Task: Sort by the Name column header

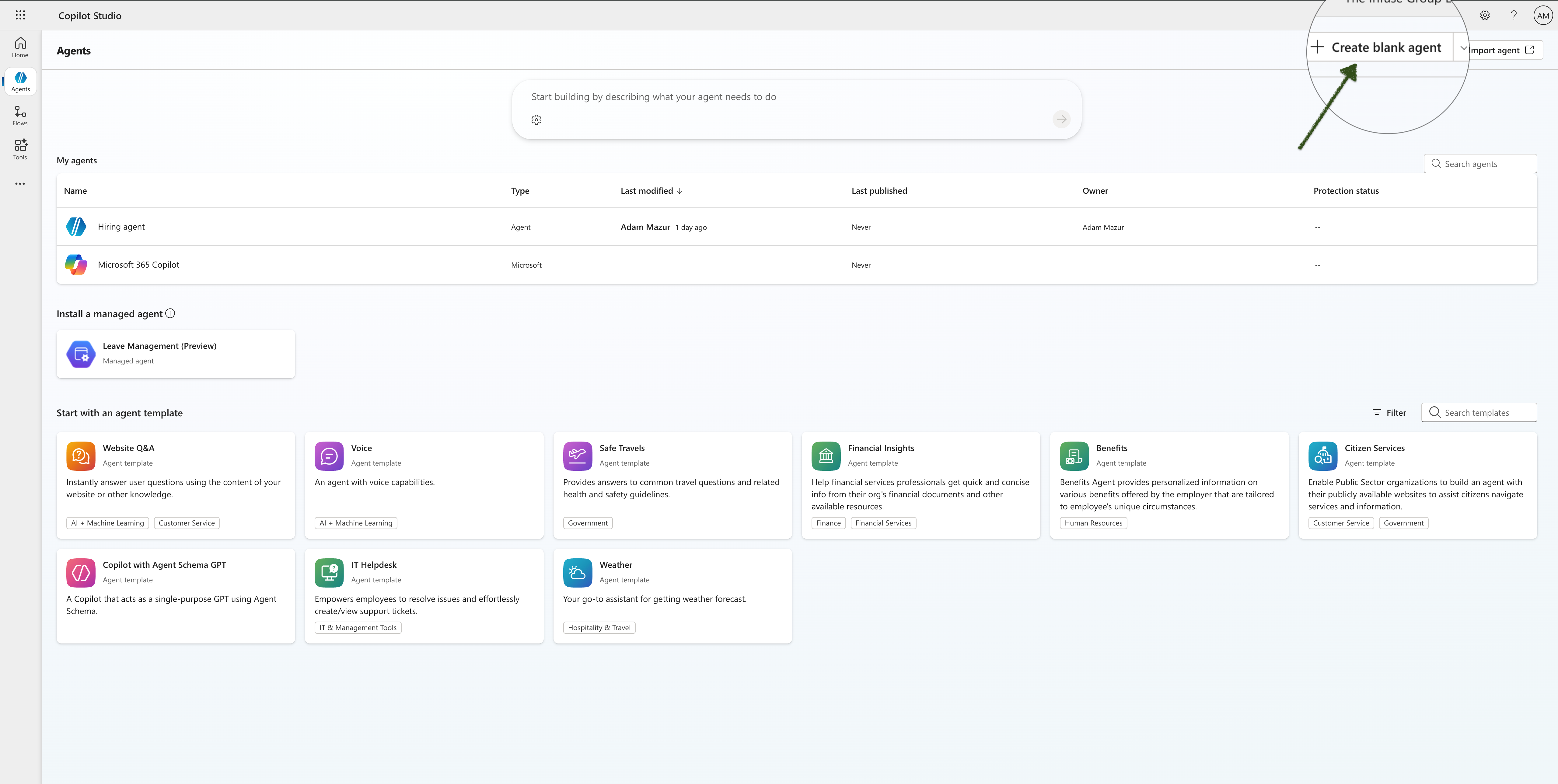Action: point(75,191)
